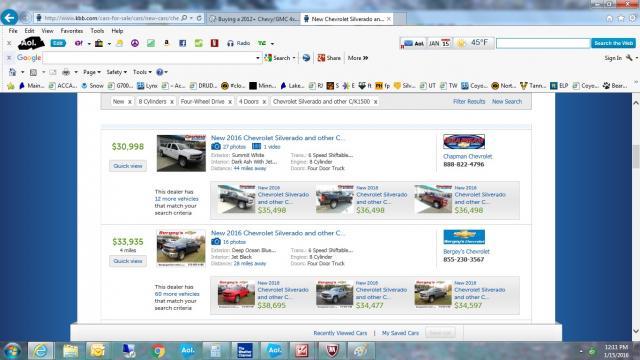This screenshot has height=360, width=640.
Task: Open the Favorites menu
Action: click(x=71, y=31)
